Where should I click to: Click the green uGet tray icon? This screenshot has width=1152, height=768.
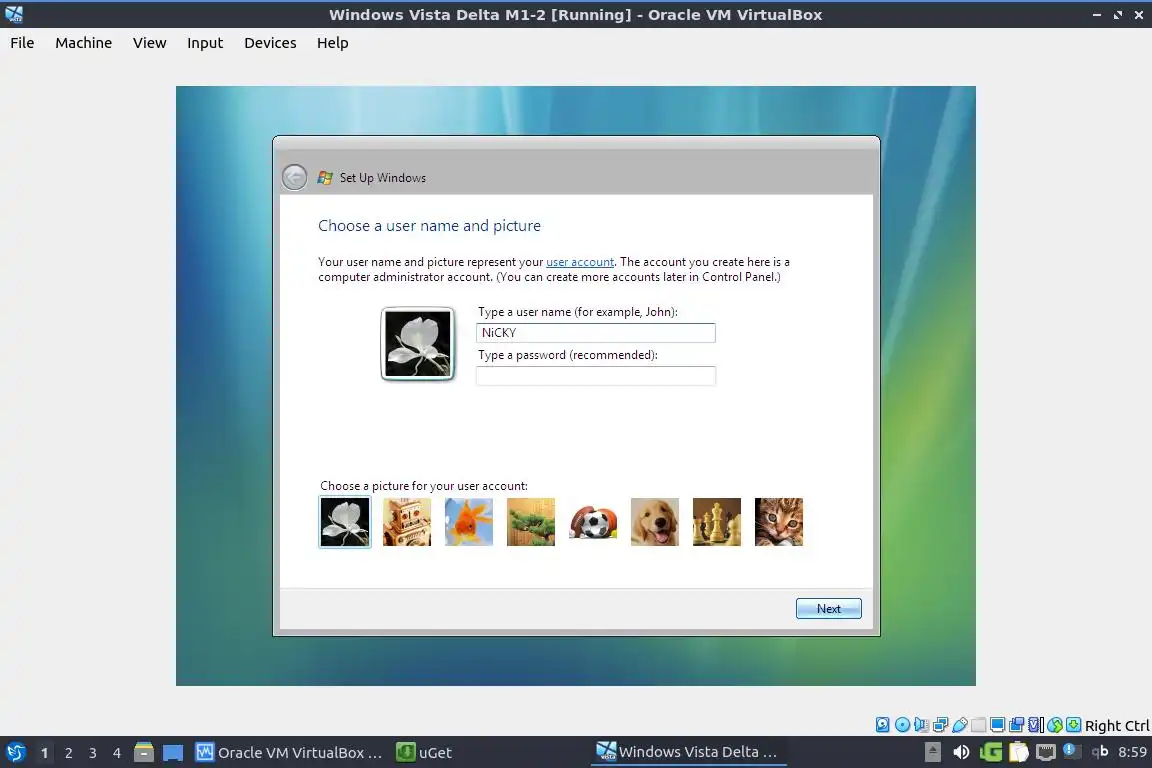pyautogui.click(x=991, y=752)
